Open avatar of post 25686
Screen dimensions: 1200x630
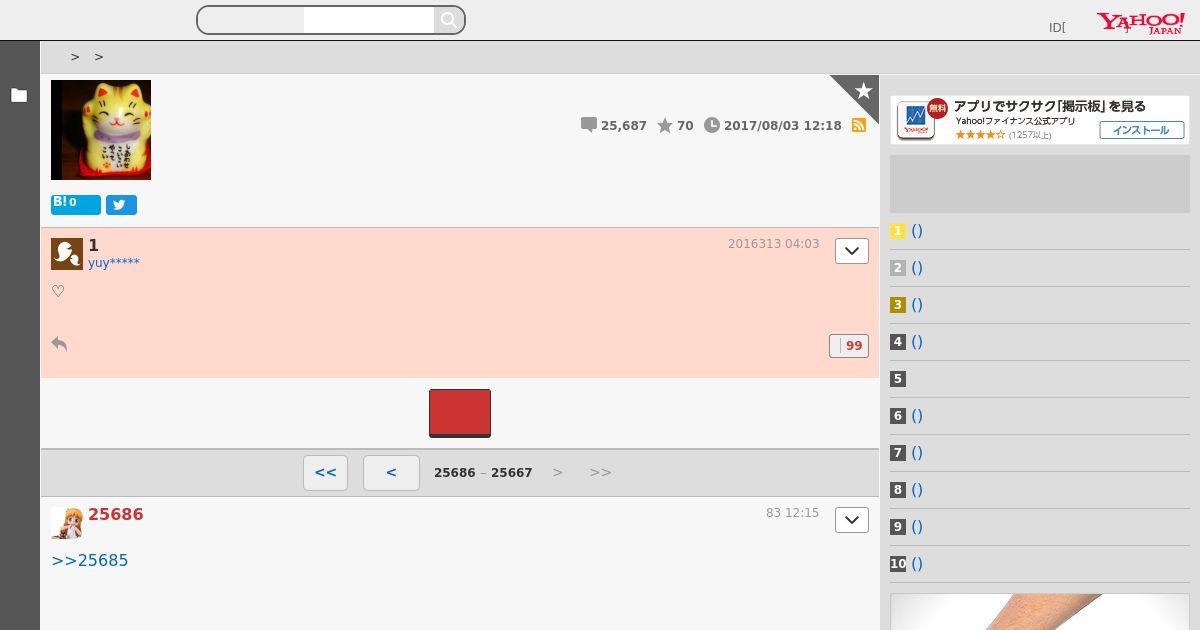67,523
